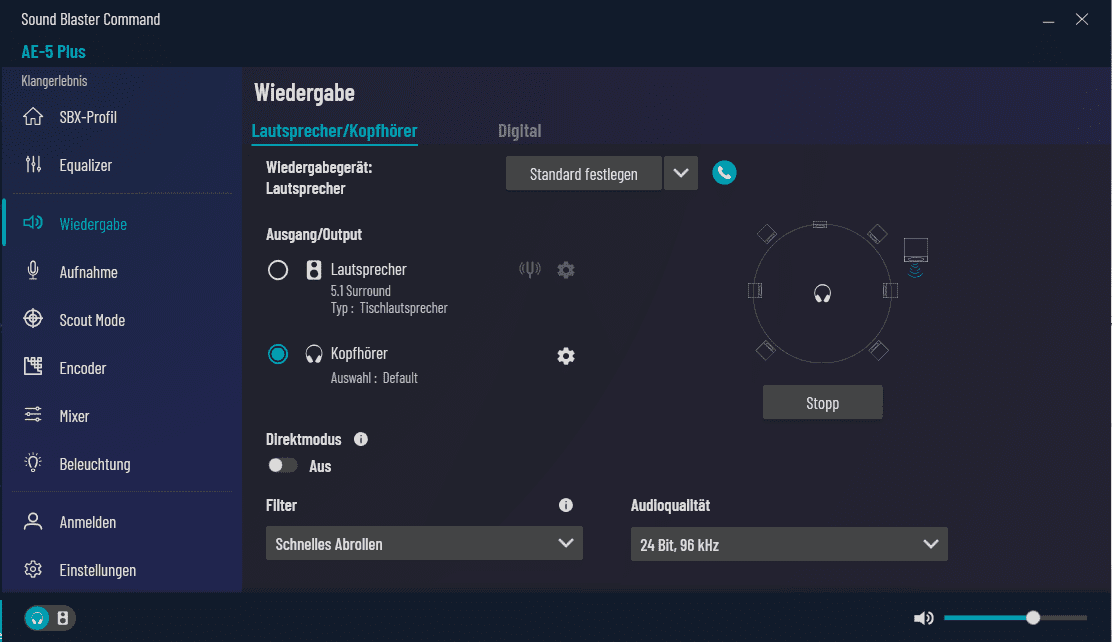
Task: Open Kopfhörer settings gear
Action: (565, 355)
